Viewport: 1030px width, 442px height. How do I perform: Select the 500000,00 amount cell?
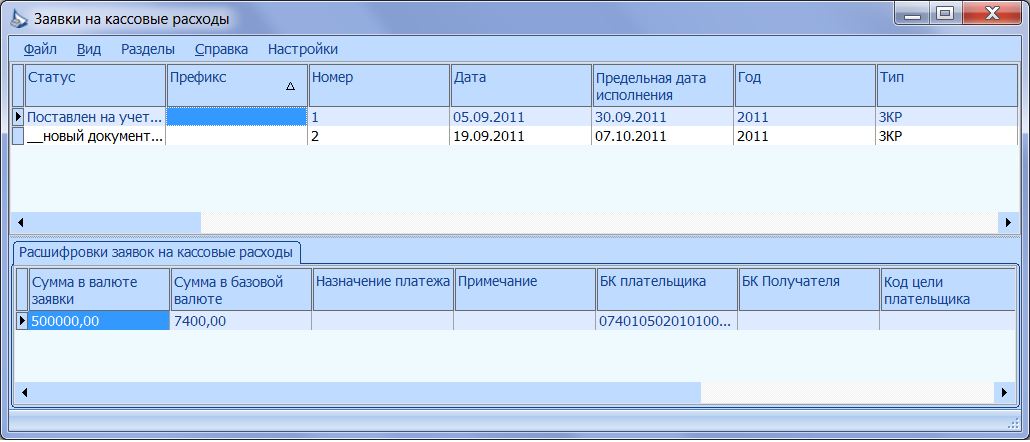pyautogui.click(x=99, y=320)
